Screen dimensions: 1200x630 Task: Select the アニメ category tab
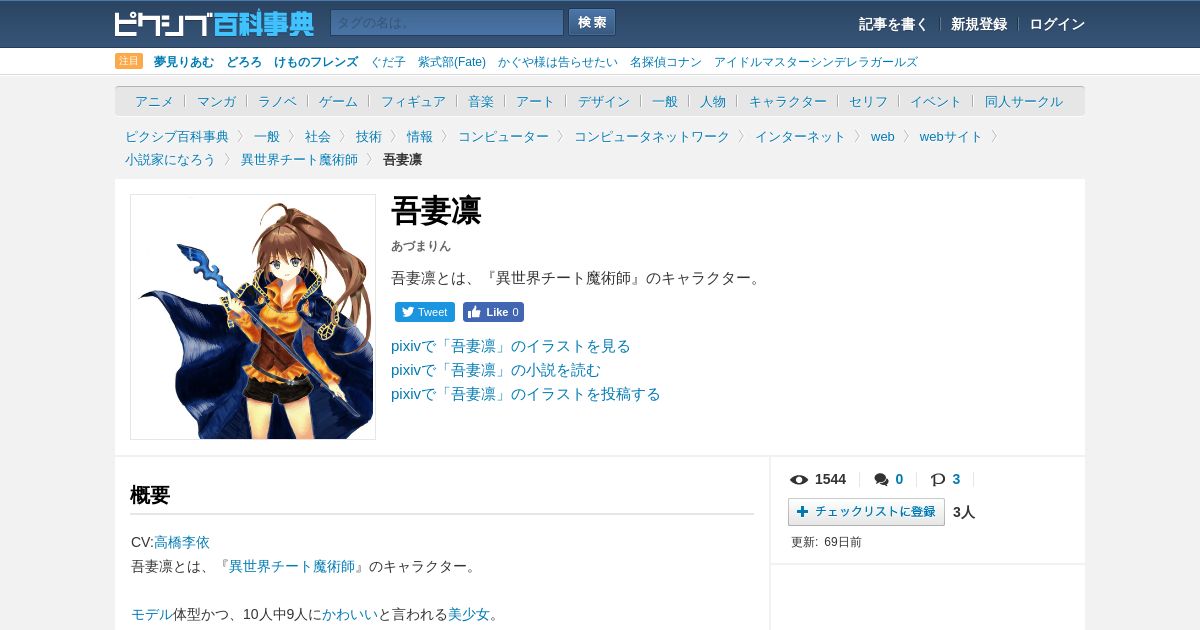154,101
